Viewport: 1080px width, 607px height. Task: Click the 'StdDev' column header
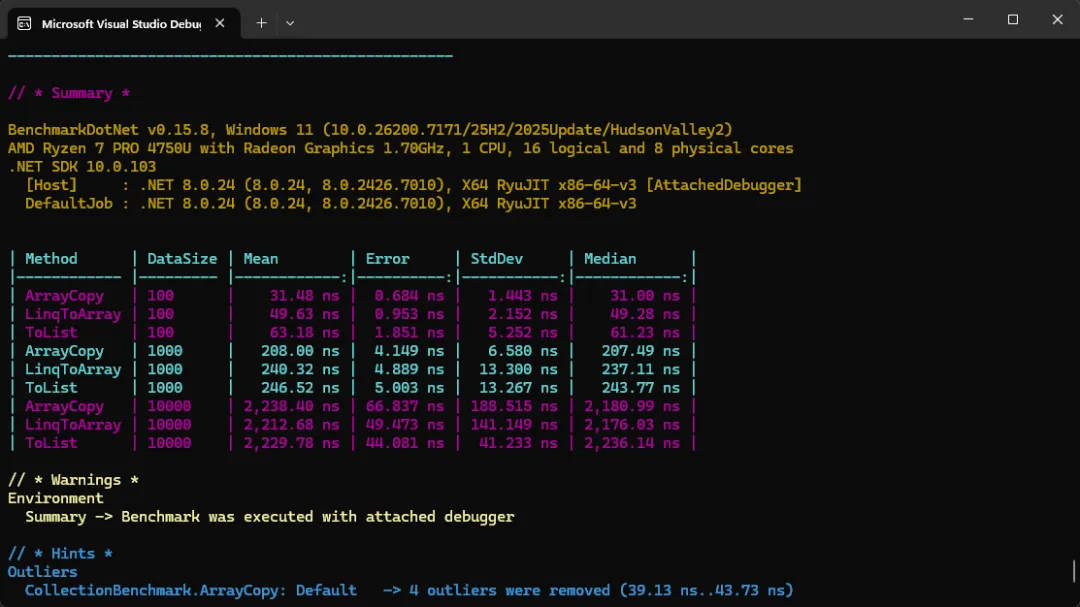(x=497, y=258)
